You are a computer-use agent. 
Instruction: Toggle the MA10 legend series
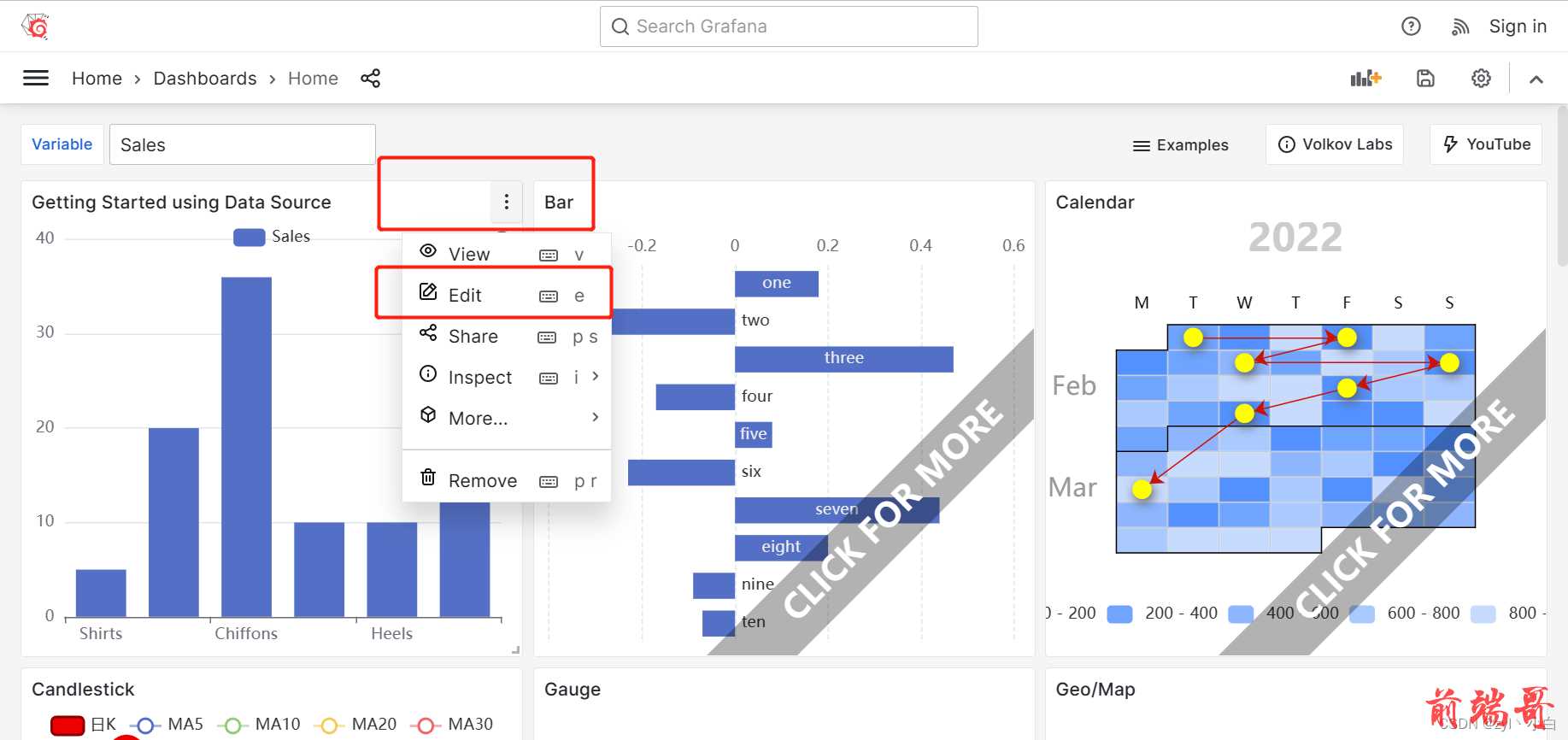[x=259, y=725]
